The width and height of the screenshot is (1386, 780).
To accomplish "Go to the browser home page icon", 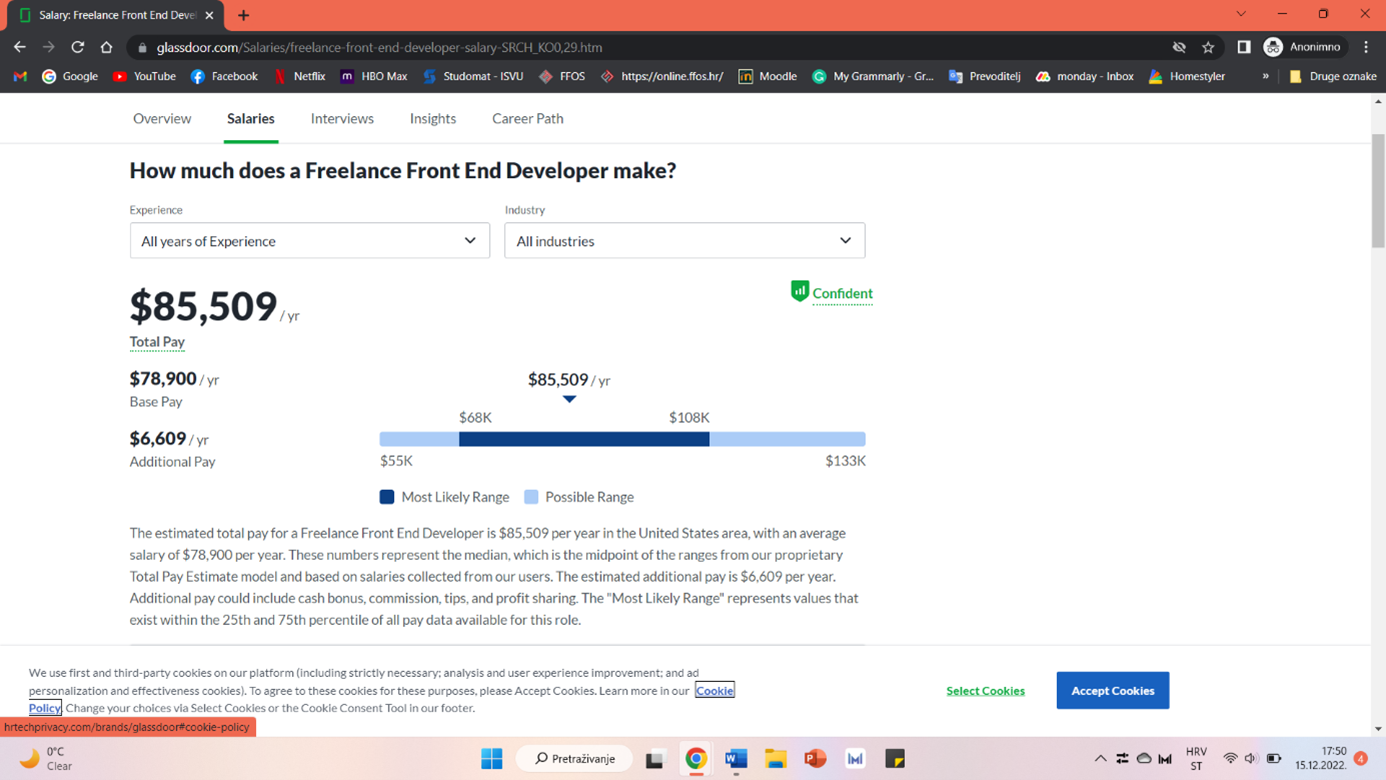I will [106, 47].
